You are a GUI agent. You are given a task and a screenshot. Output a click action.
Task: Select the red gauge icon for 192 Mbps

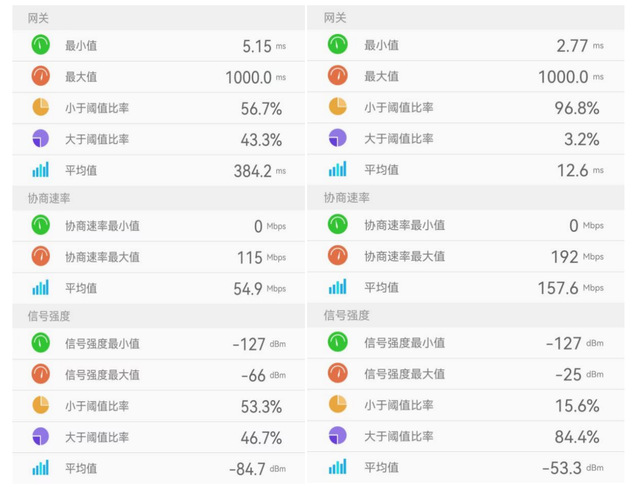coord(338,256)
